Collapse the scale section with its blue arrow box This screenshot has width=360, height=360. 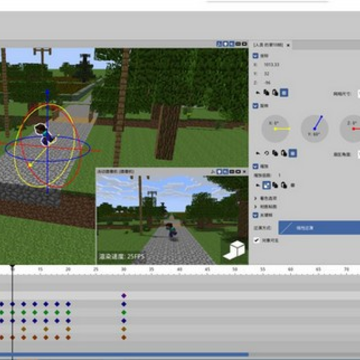click(255, 166)
